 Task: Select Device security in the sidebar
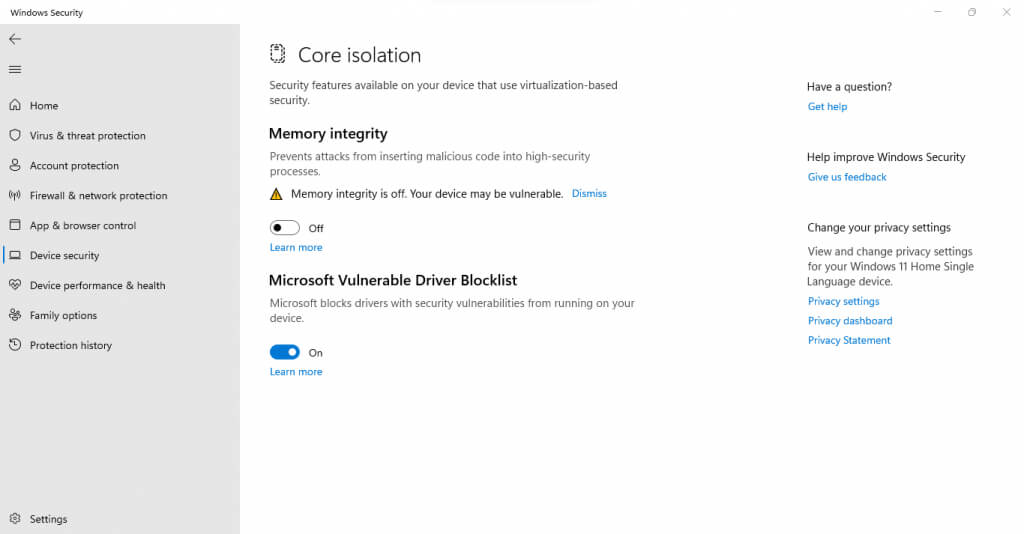click(65, 255)
